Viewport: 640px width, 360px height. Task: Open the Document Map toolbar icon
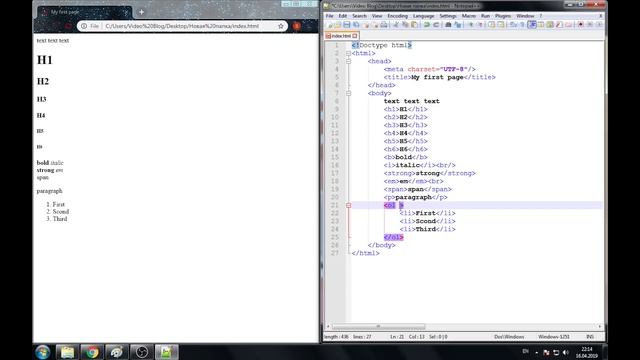pyautogui.click(x=550, y=25)
